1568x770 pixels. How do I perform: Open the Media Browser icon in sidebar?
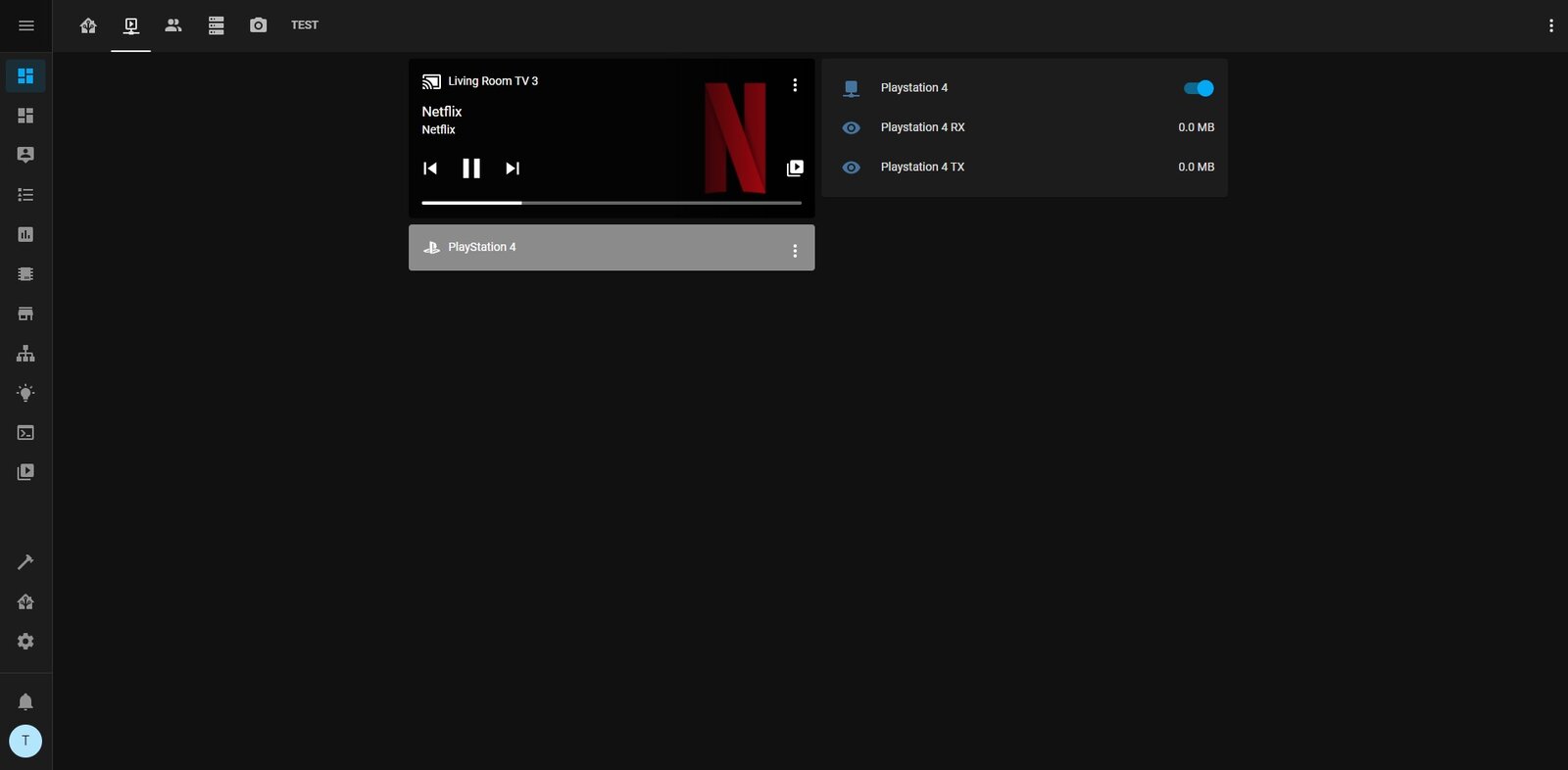(25, 472)
